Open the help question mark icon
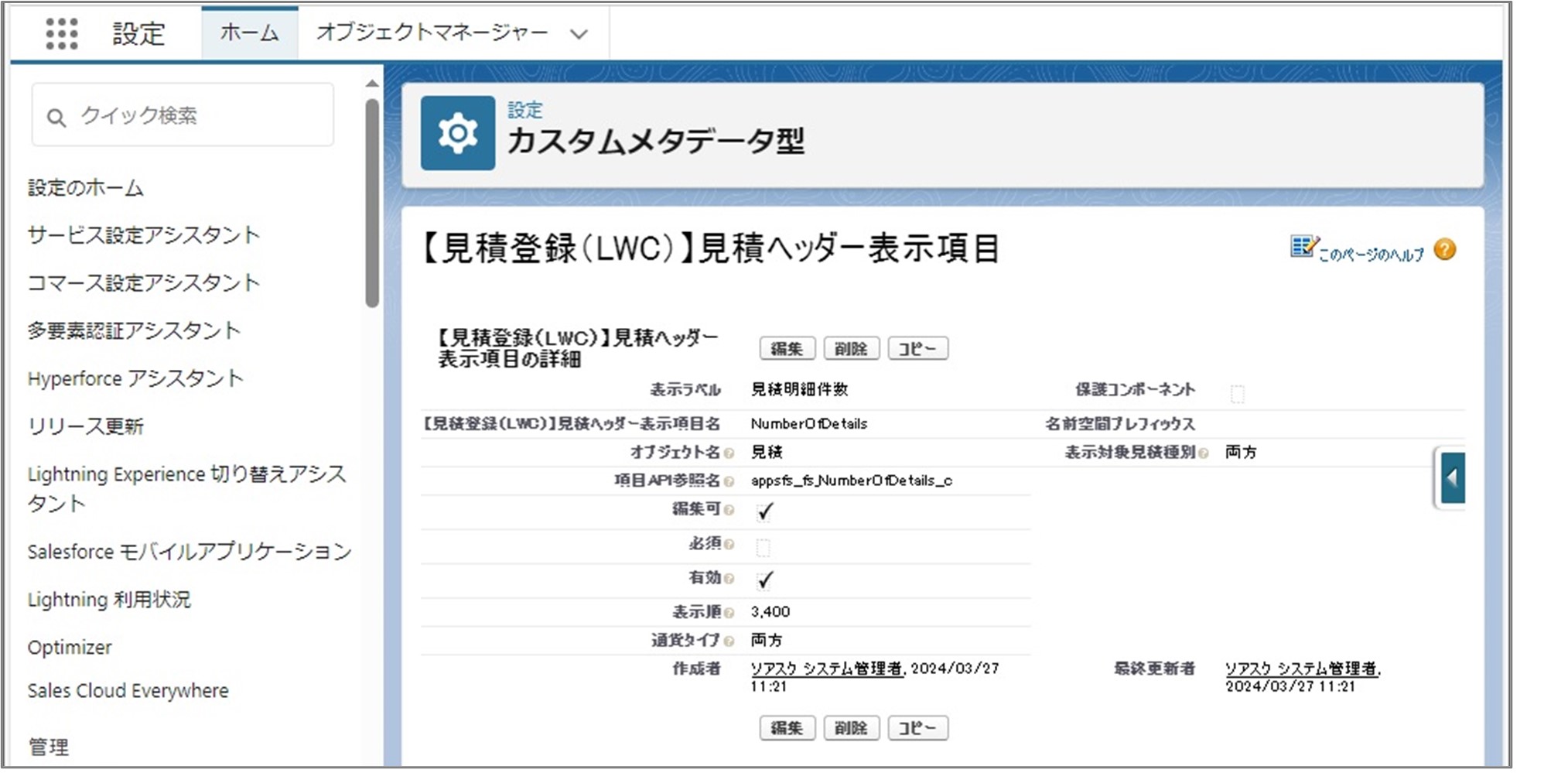 click(1444, 250)
